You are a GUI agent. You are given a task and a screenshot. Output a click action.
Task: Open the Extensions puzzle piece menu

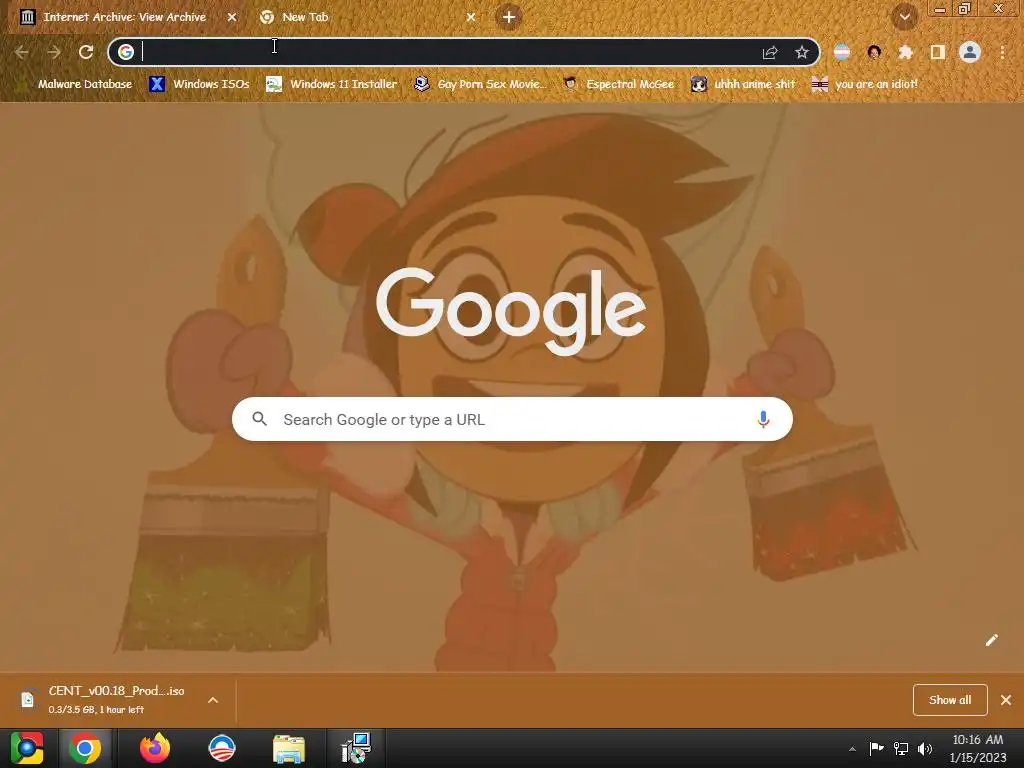pyautogui.click(x=905, y=52)
